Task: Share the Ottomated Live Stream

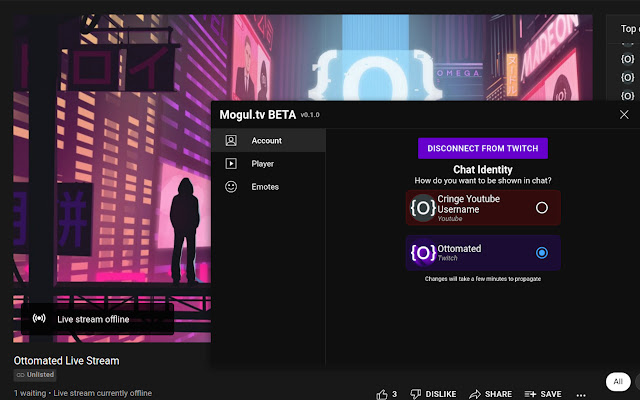Action: click(489, 394)
